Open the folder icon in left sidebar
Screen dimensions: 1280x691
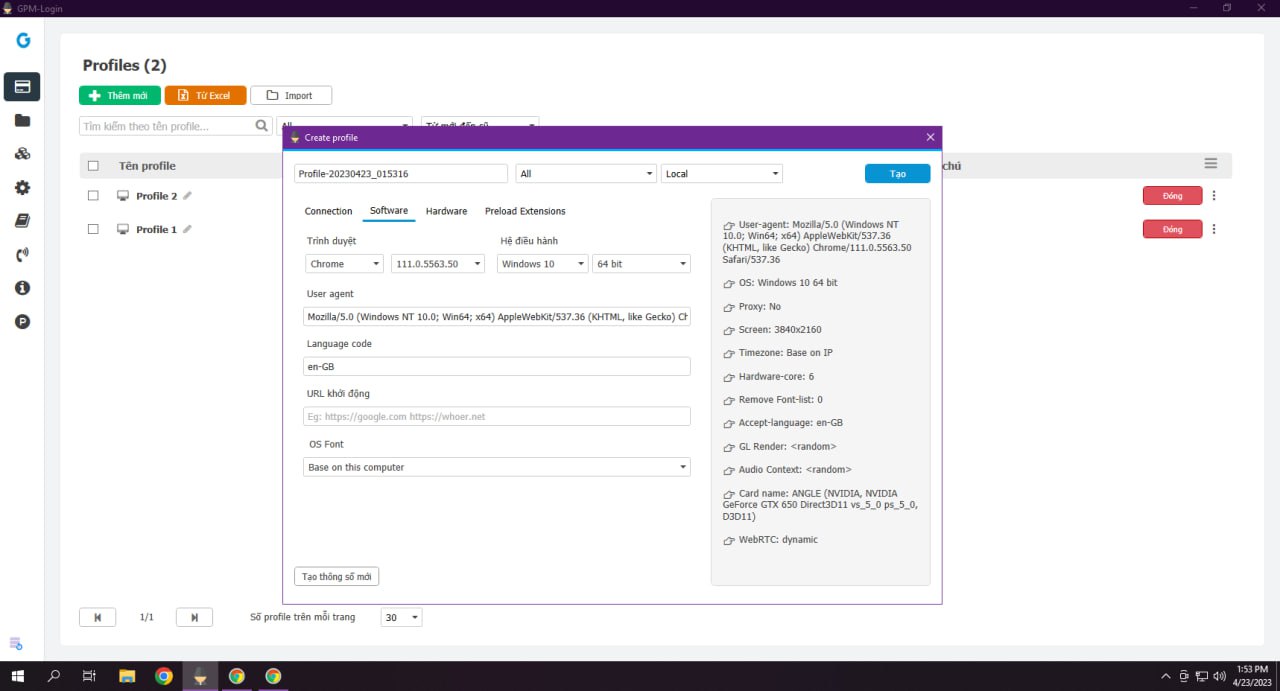pos(22,121)
